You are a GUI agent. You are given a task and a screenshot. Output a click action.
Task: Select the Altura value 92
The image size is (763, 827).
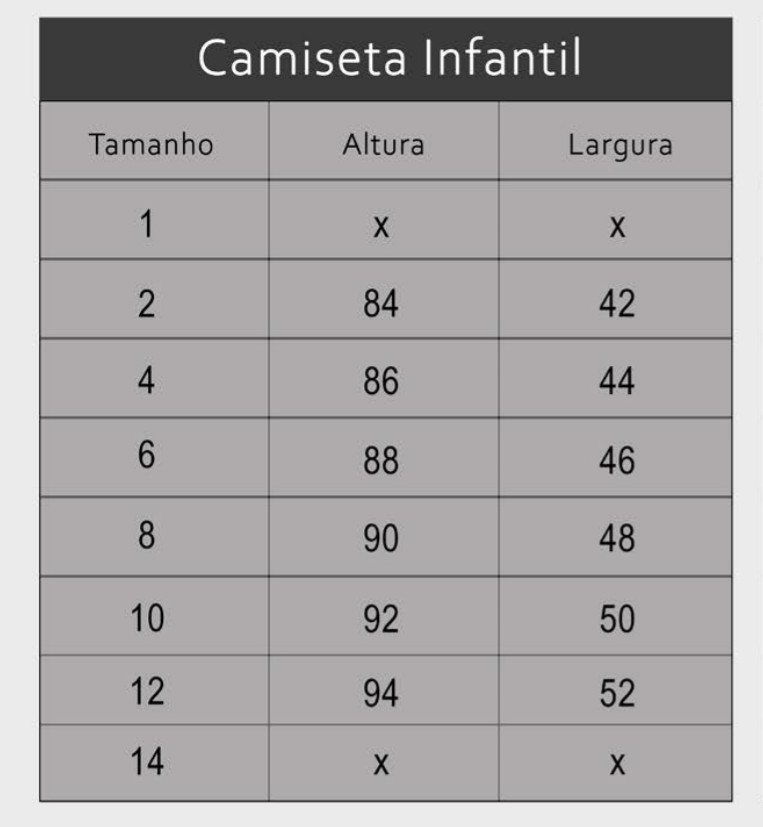pyautogui.click(x=381, y=620)
